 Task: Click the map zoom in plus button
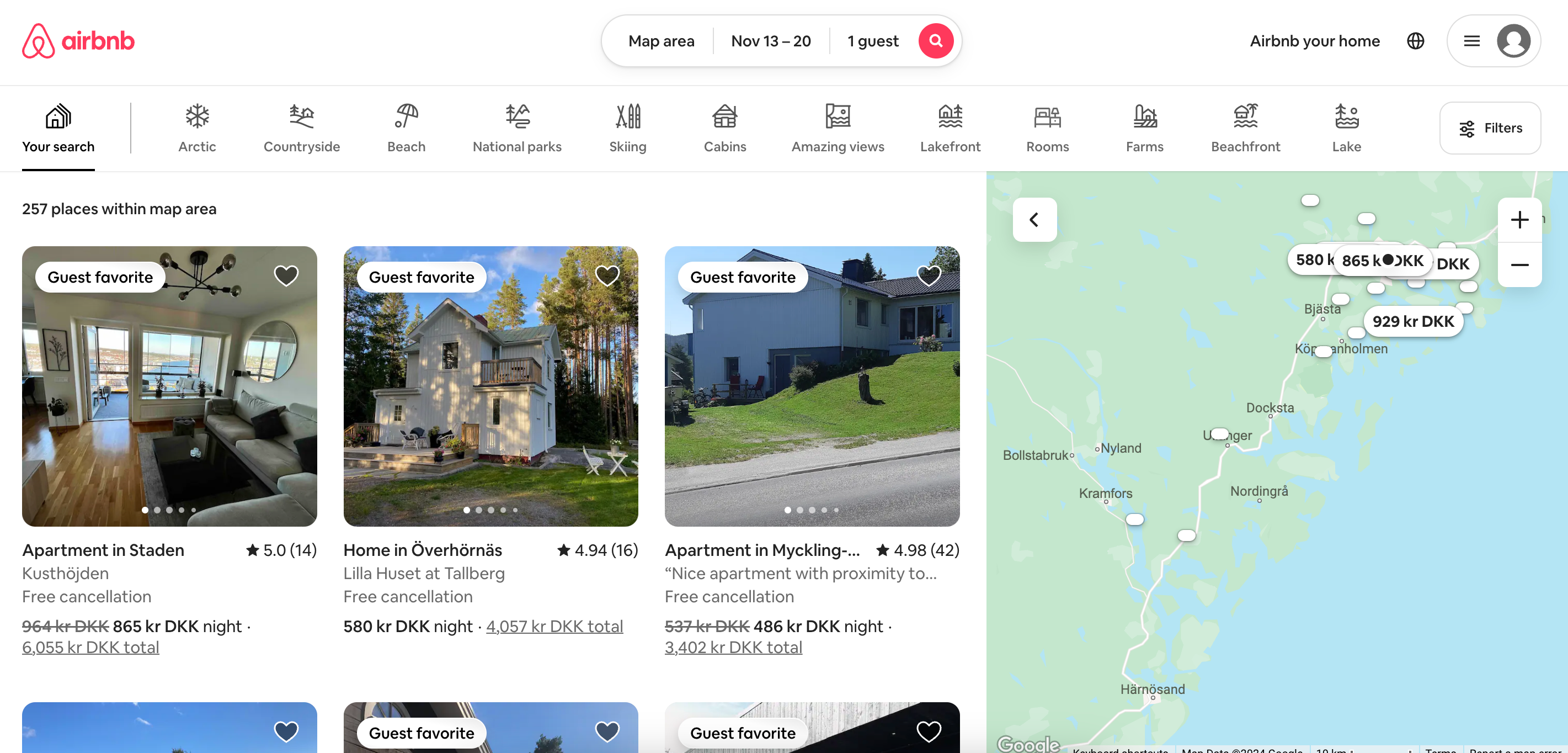(x=1520, y=219)
